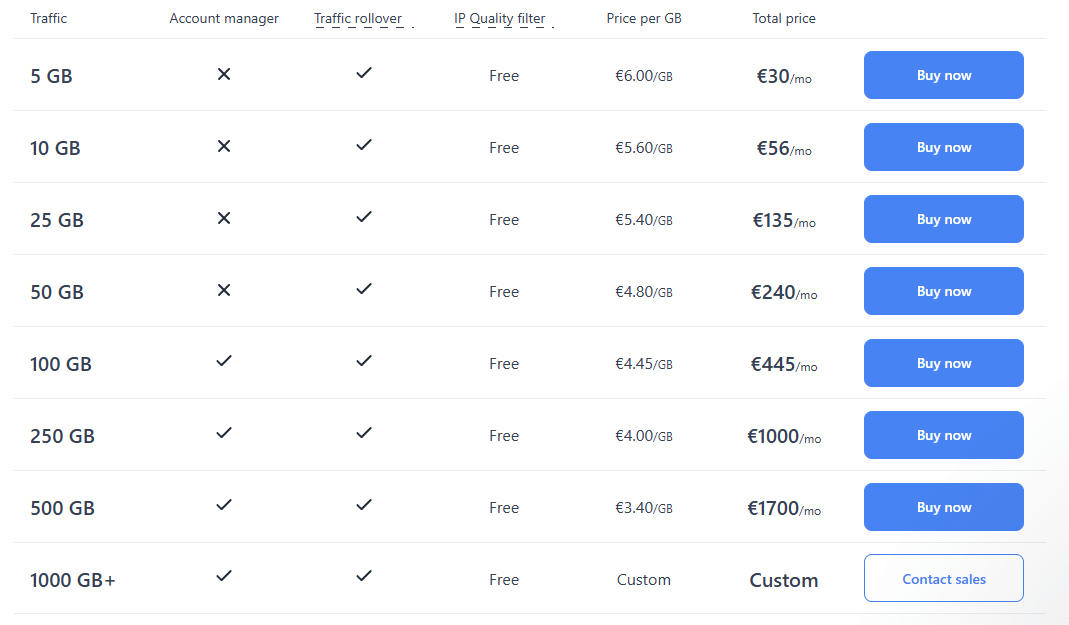Click Traffic rollover checkmark in 1000 GB+ row

pyautogui.click(x=364, y=576)
